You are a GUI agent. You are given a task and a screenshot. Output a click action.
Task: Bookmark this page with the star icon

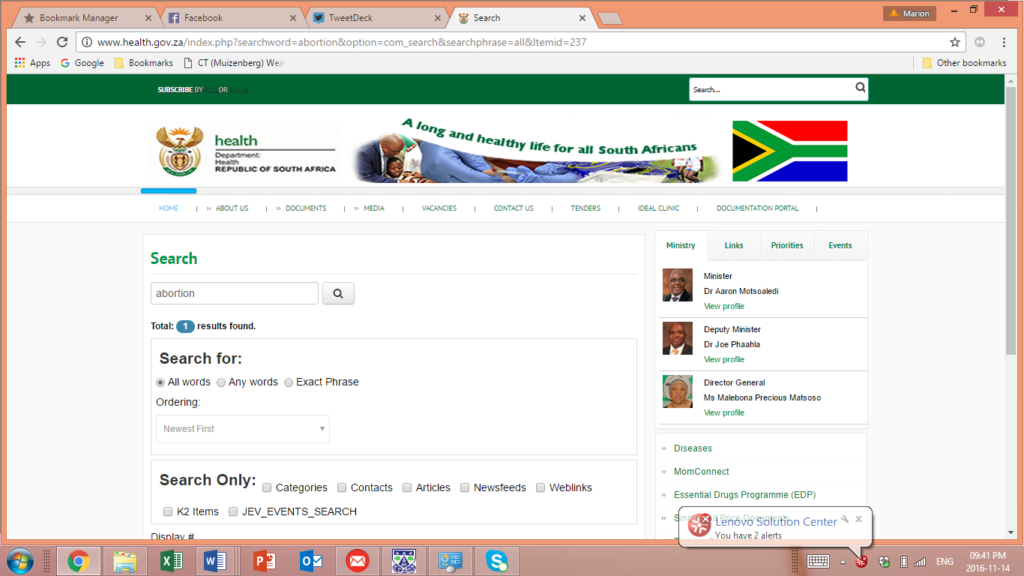coord(955,42)
